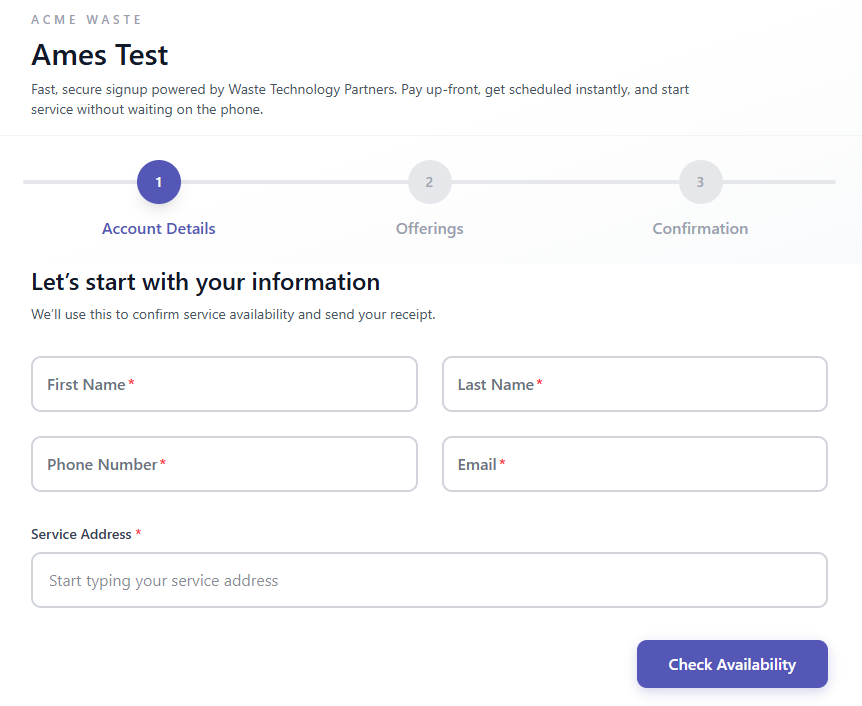Focus the Email input box
This screenshot has width=862, height=706.
pyautogui.click(x=634, y=464)
